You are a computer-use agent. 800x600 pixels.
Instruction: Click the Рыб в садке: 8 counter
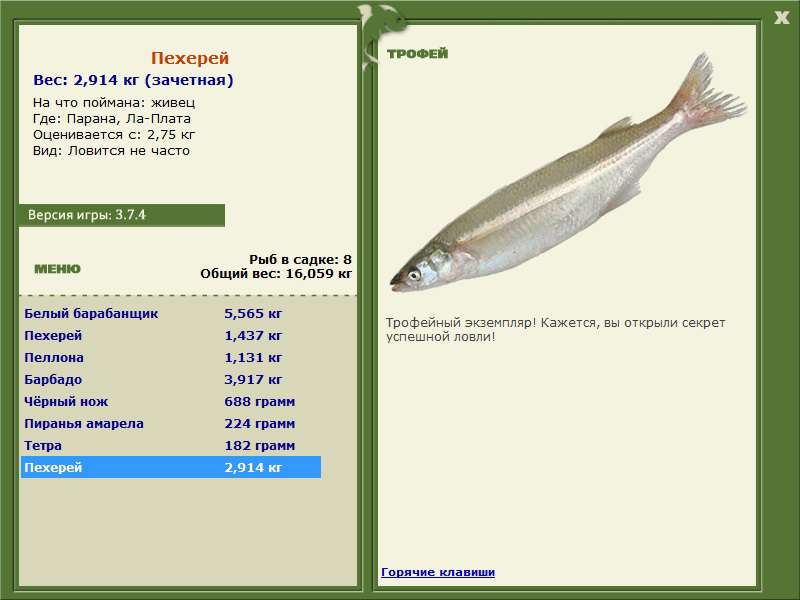pyautogui.click(x=300, y=260)
